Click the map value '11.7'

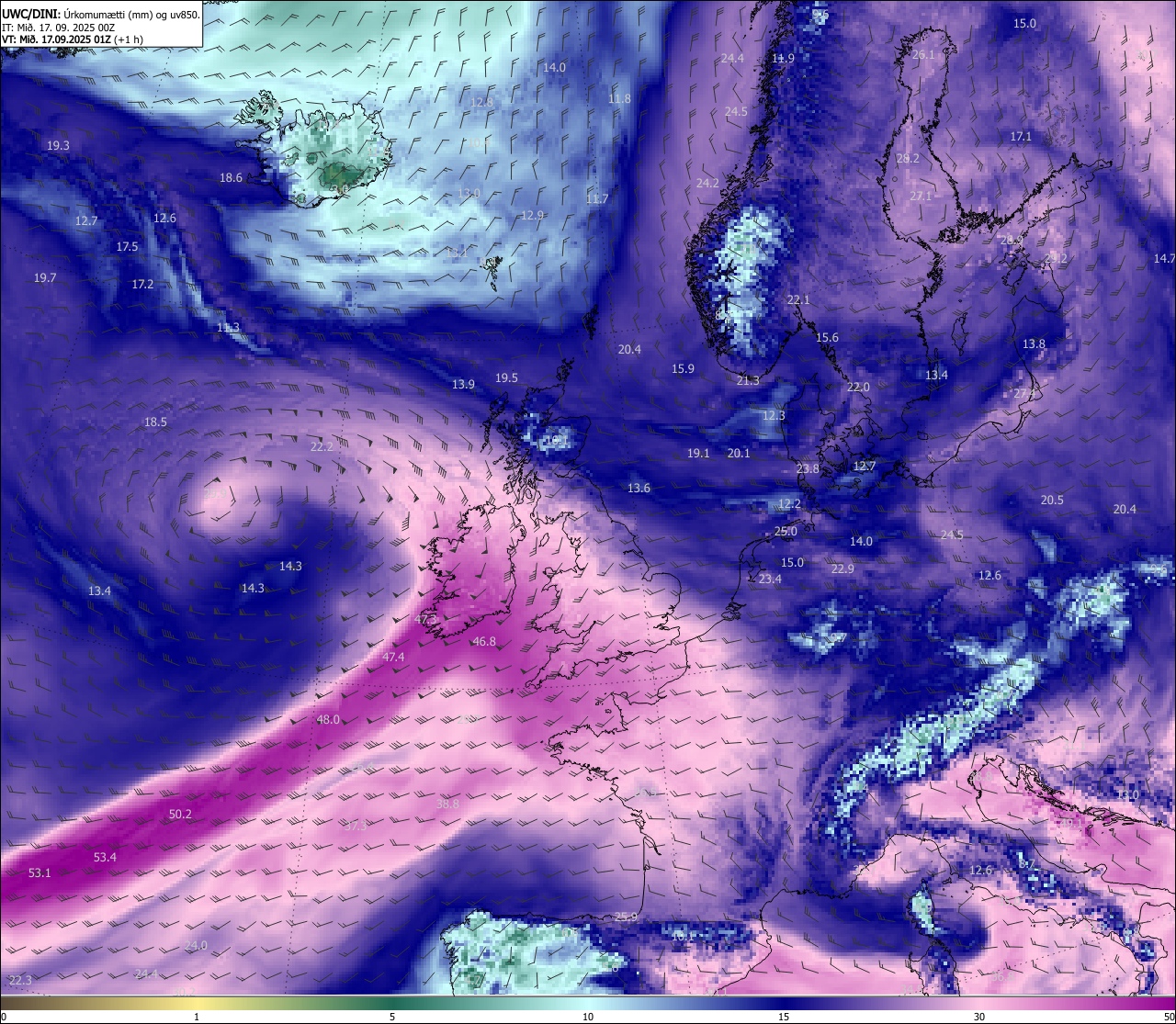(x=597, y=198)
